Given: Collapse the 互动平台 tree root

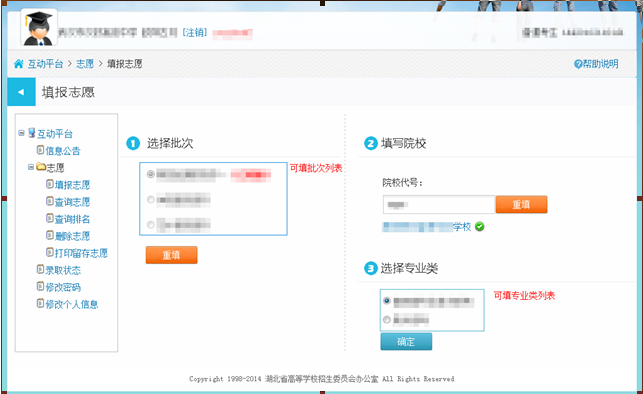Looking at the screenshot, I should [x=21, y=133].
